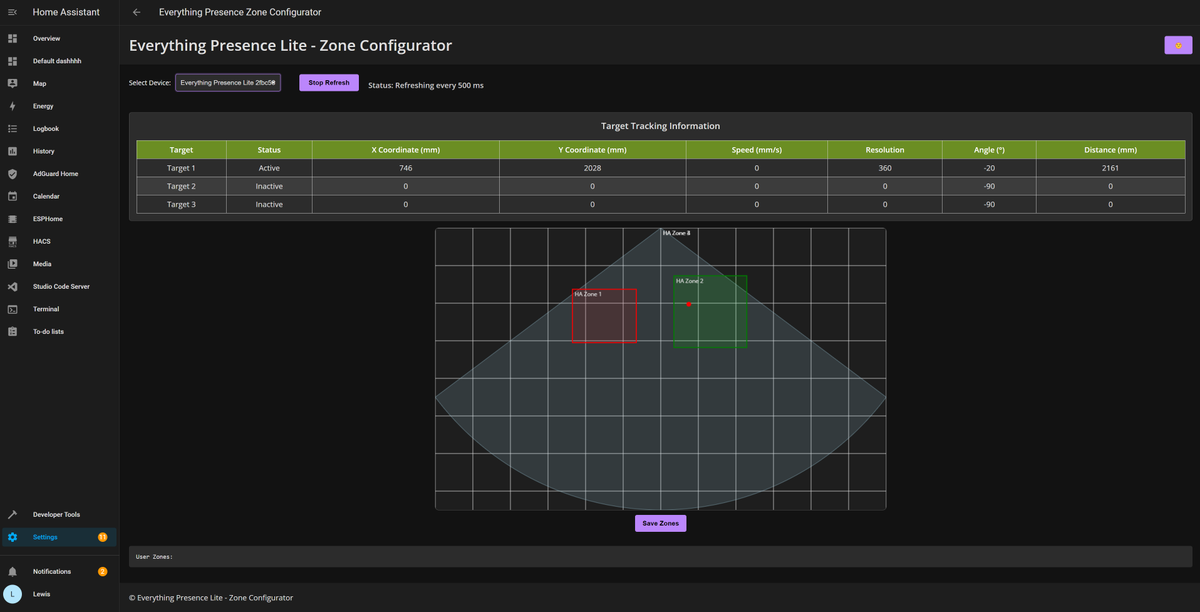Open the Overview dashboard icon

(x=12, y=38)
